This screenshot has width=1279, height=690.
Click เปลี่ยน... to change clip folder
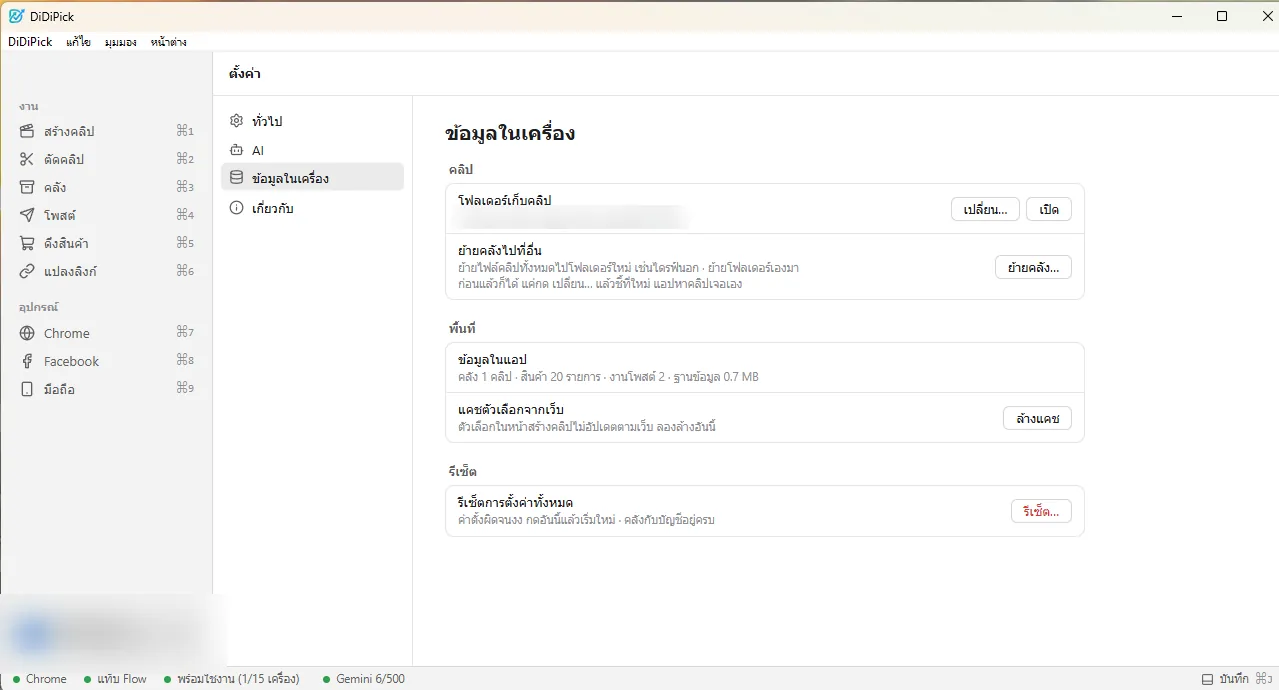click(x=985, y=209)
